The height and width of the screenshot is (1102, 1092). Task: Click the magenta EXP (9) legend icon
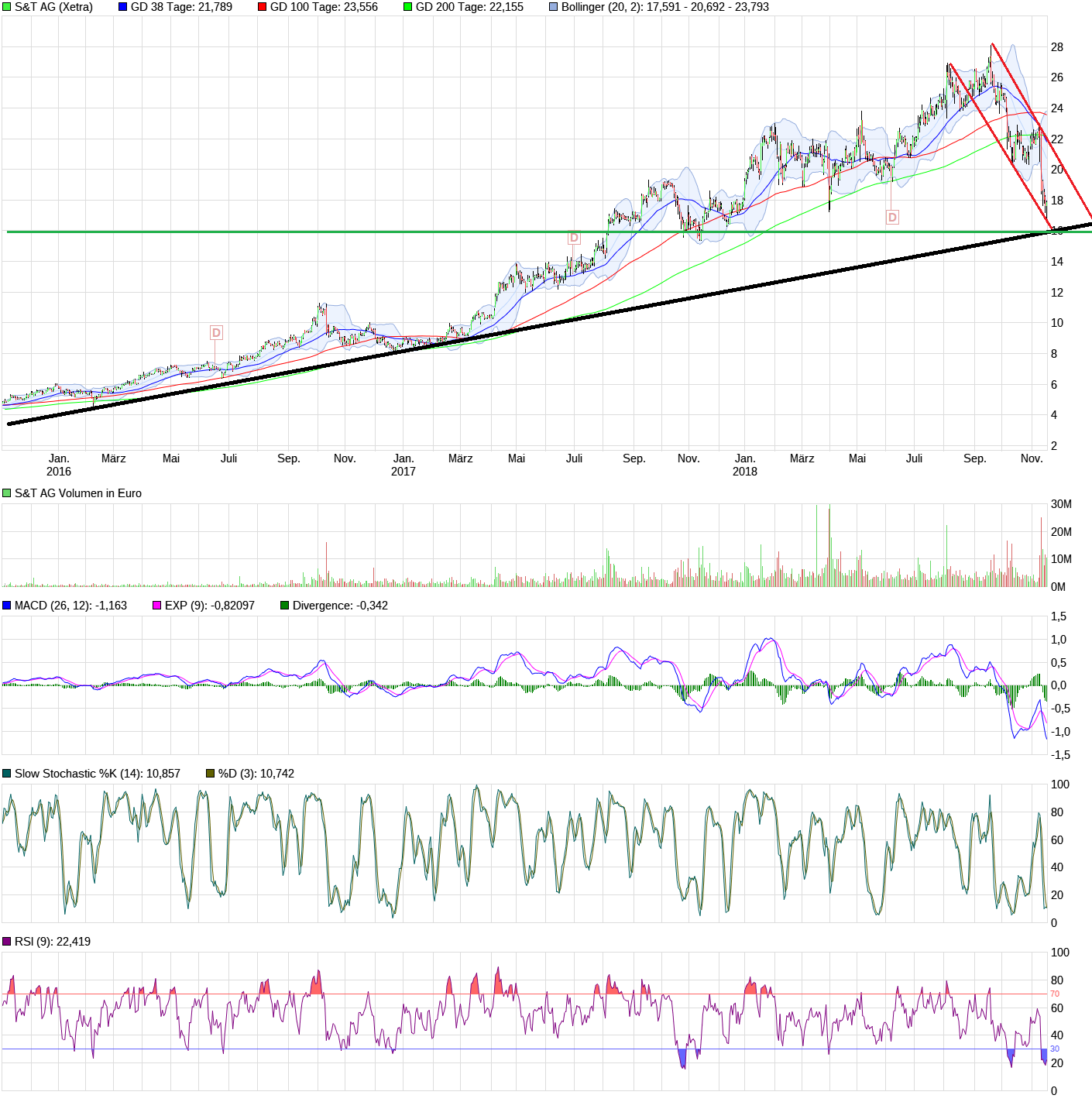click(x=155, y=607)
